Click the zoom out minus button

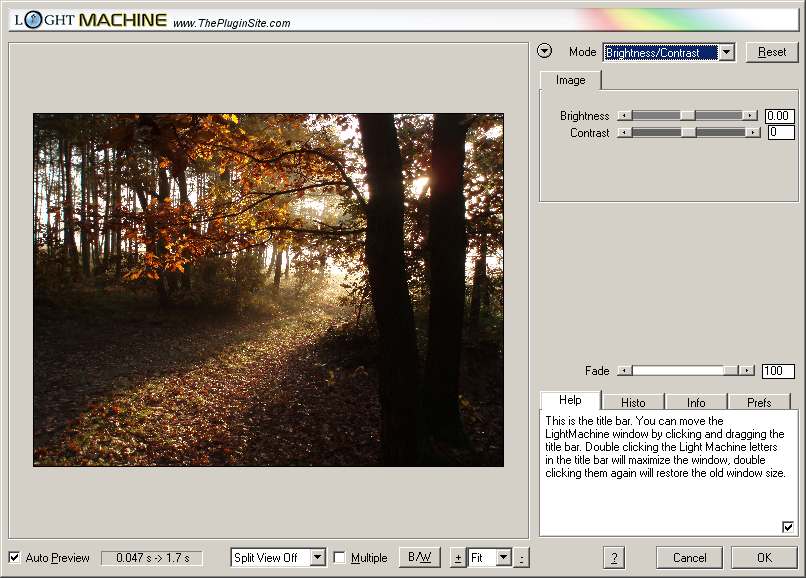pos(521,558)
